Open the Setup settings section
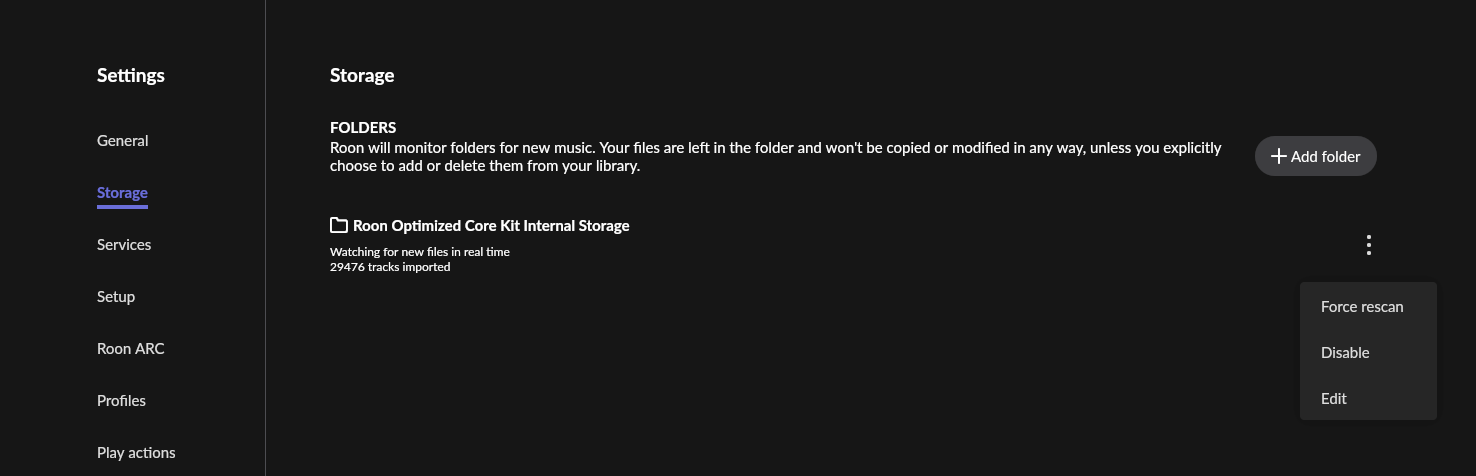The image size is (1476, 476). coord(116,297)
